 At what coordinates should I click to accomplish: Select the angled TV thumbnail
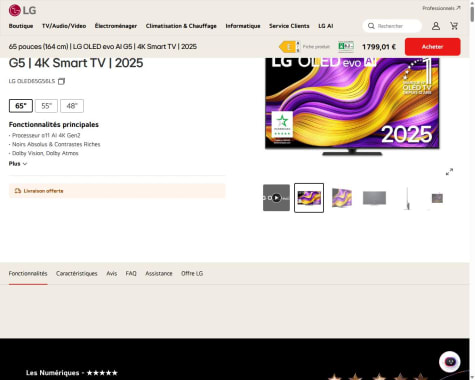tap(342, 198)
